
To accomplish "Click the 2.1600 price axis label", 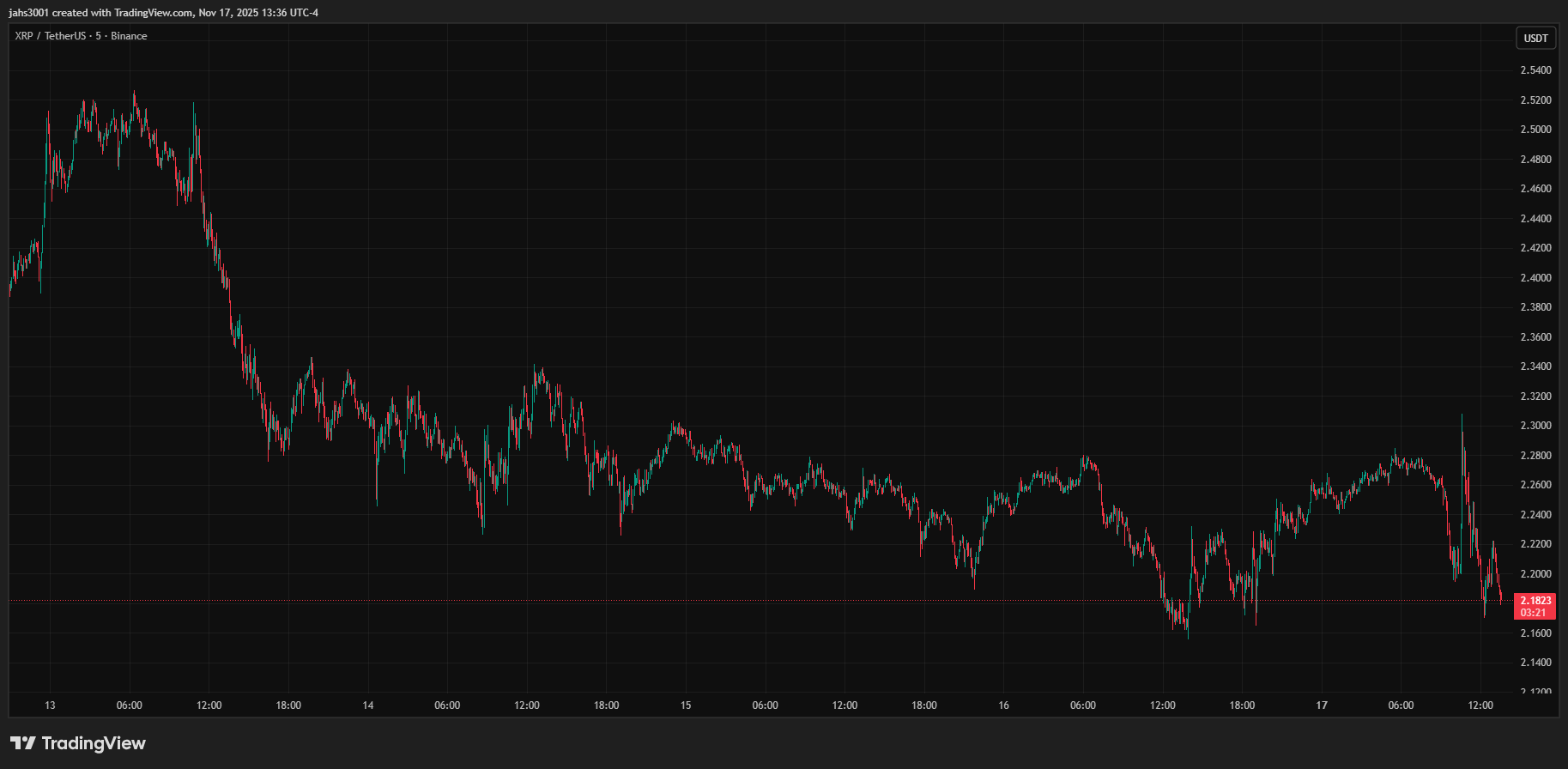I will (1535, 633).
